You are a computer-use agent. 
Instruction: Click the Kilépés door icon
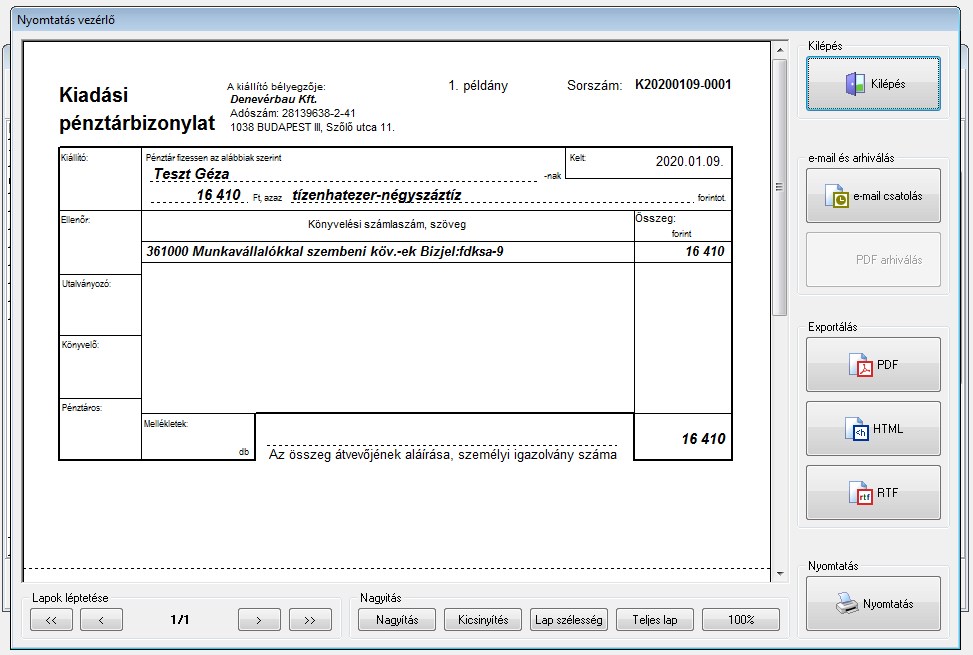click(x=854, y=84)
